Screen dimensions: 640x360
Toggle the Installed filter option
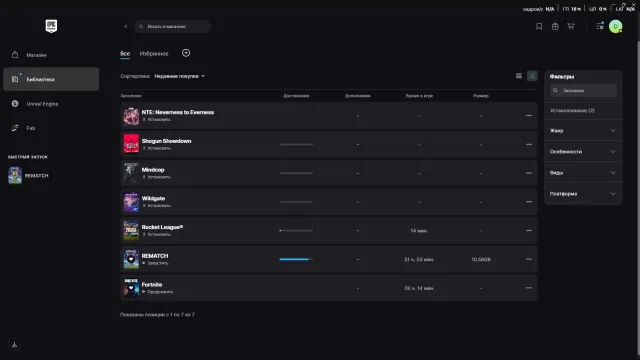pos(572,111)
